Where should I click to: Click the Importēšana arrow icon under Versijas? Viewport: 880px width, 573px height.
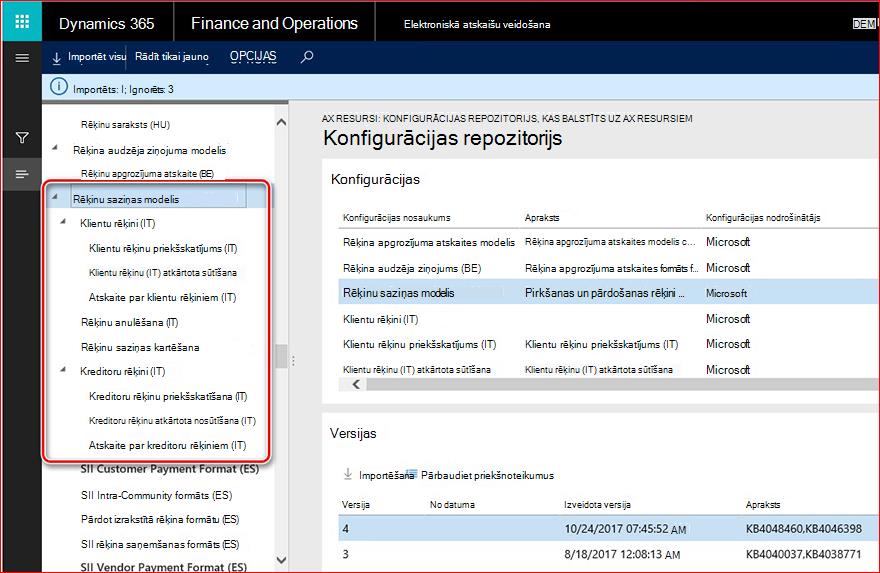[x=348, y=475]
